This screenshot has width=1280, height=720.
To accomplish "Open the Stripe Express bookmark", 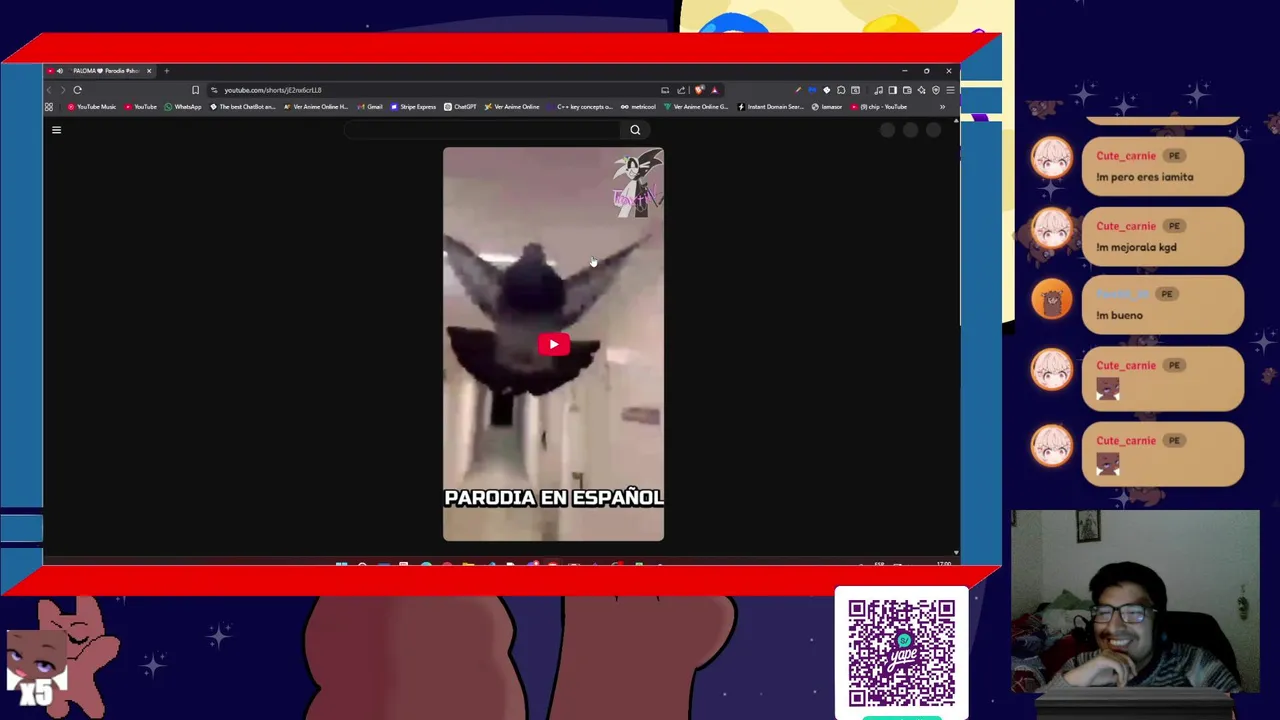I will coord(413,107).
